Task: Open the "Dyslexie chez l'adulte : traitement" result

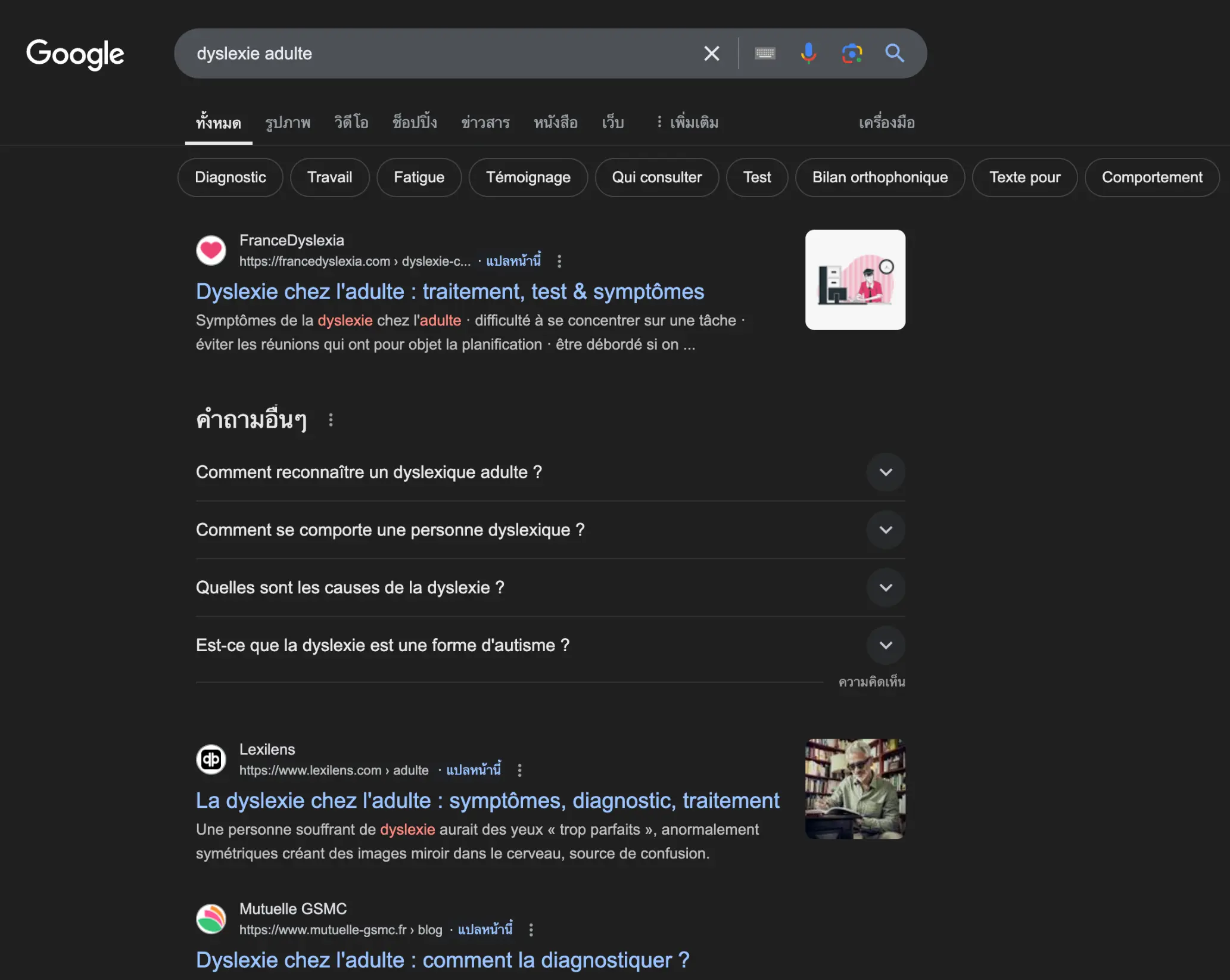Action: click(450, 292)
